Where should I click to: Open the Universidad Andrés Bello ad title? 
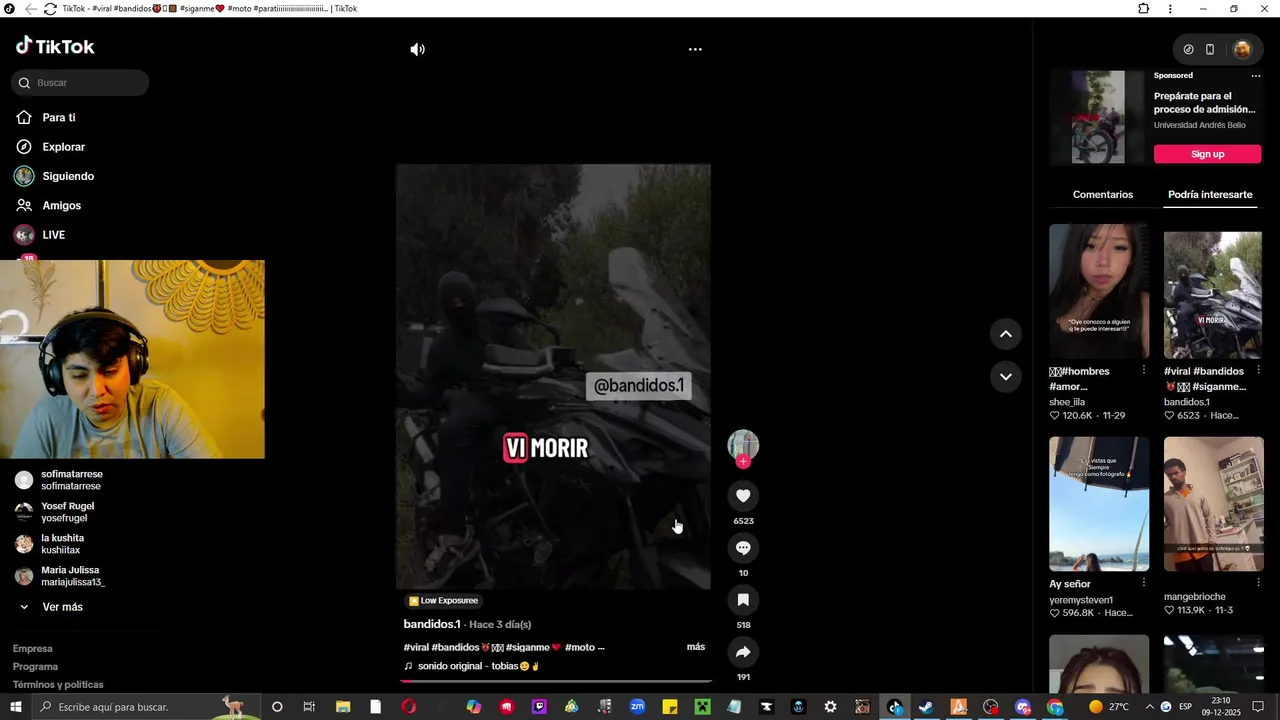pos(1204,103)
